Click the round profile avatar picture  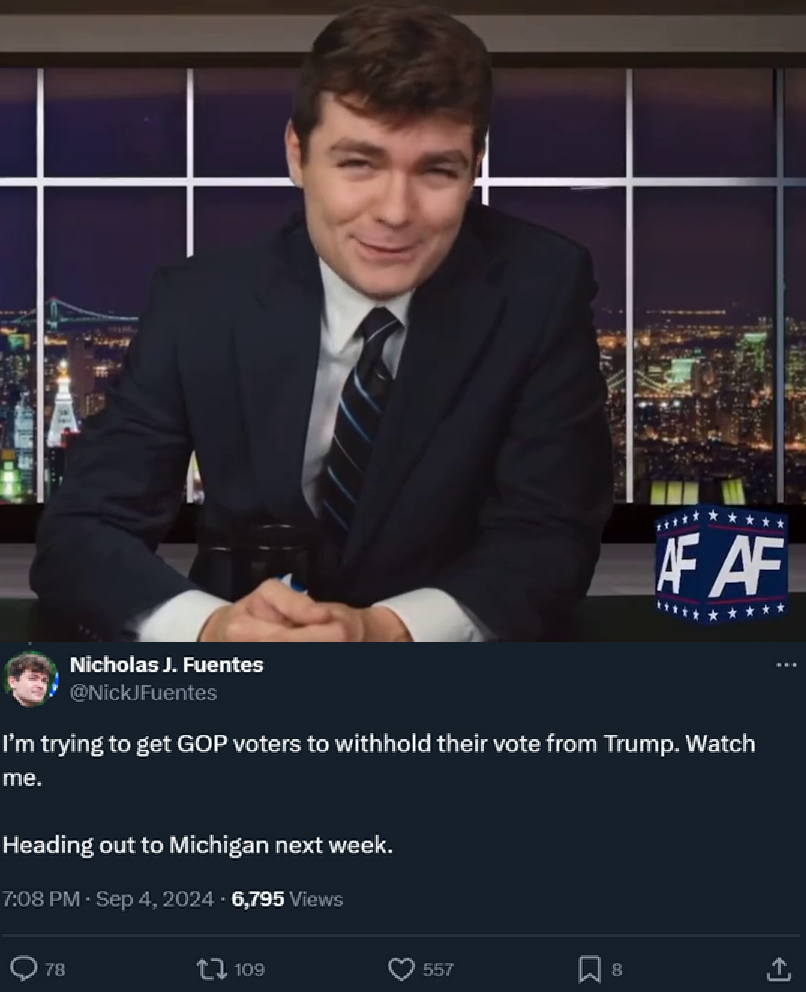point(30,679)
